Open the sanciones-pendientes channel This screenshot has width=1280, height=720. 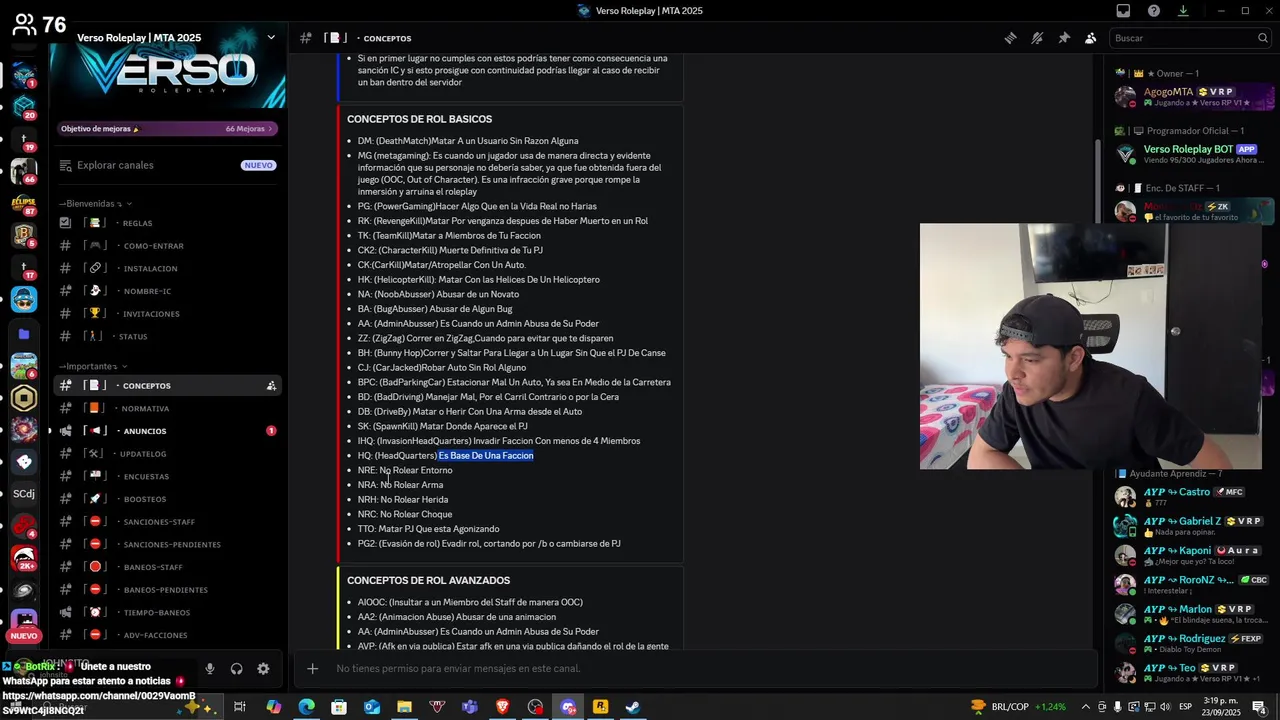pos(167,544)
